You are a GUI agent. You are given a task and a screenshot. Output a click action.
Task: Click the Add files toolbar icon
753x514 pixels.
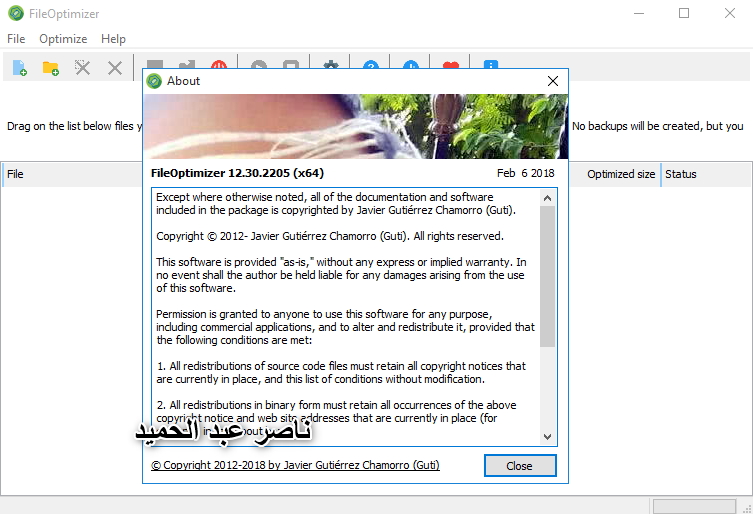click(x=20, y=68)
